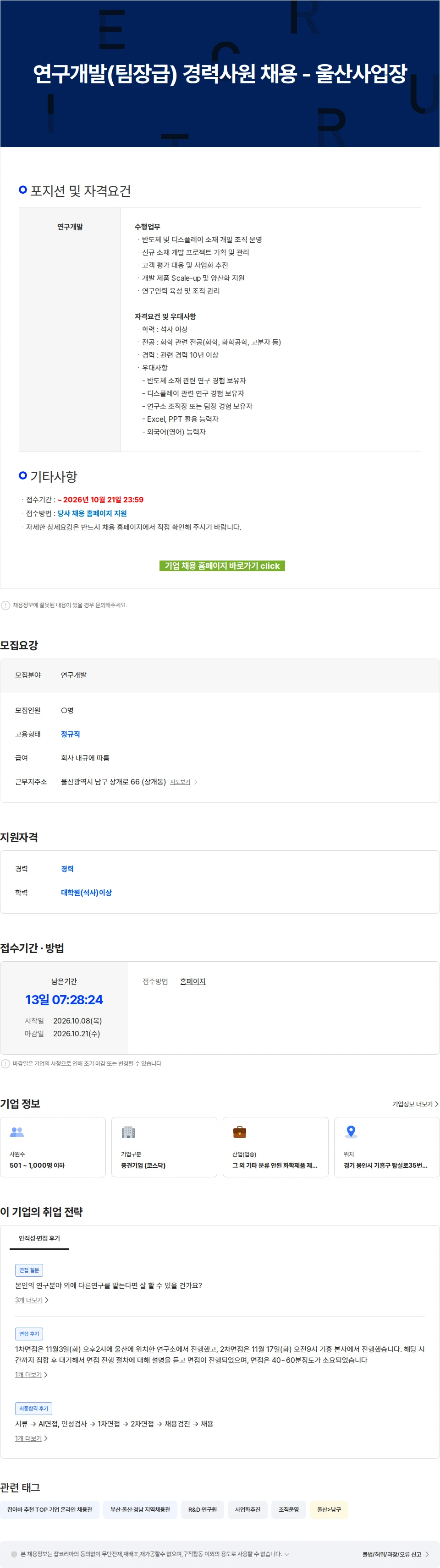
Task: Click the location pin icon on the 위치 card
Action: (x=351, y=1132)
